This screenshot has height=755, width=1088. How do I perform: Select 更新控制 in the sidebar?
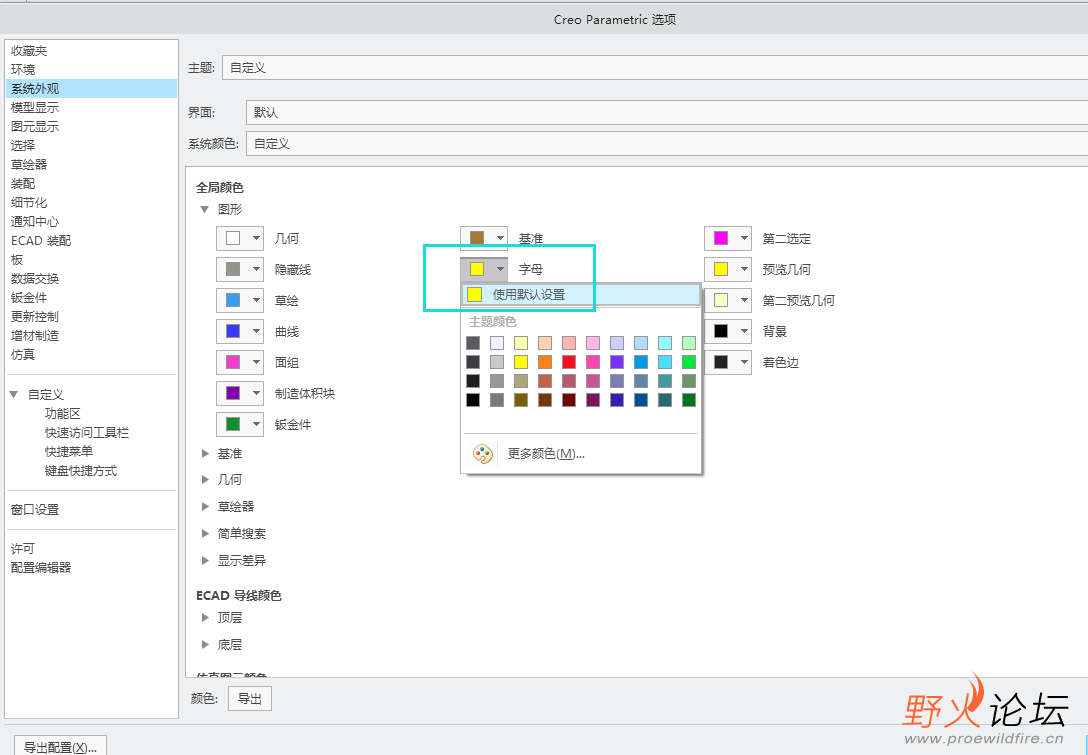click(x=35, y=316)
